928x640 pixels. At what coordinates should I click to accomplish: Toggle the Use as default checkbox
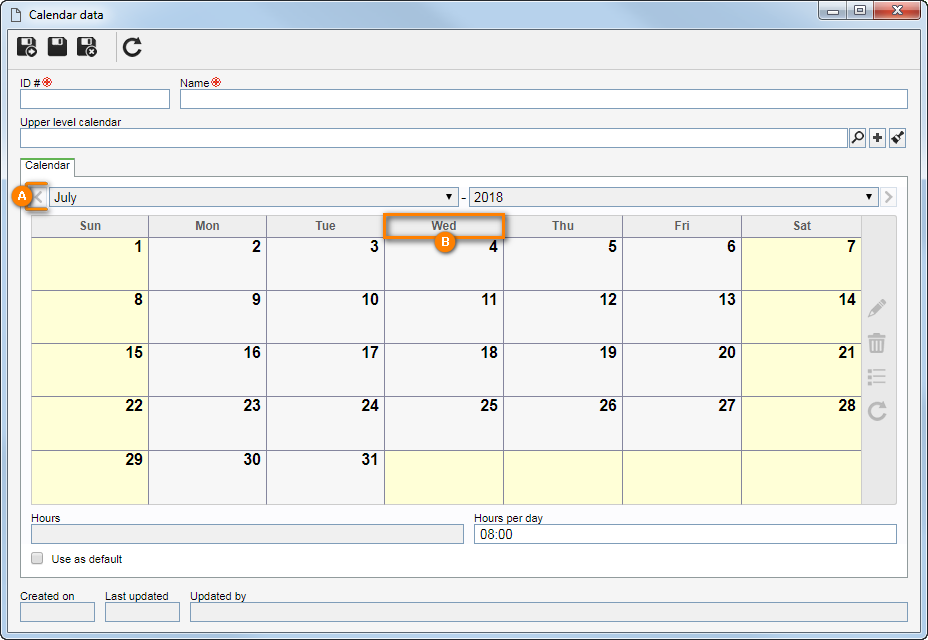[x=37, y=558]
